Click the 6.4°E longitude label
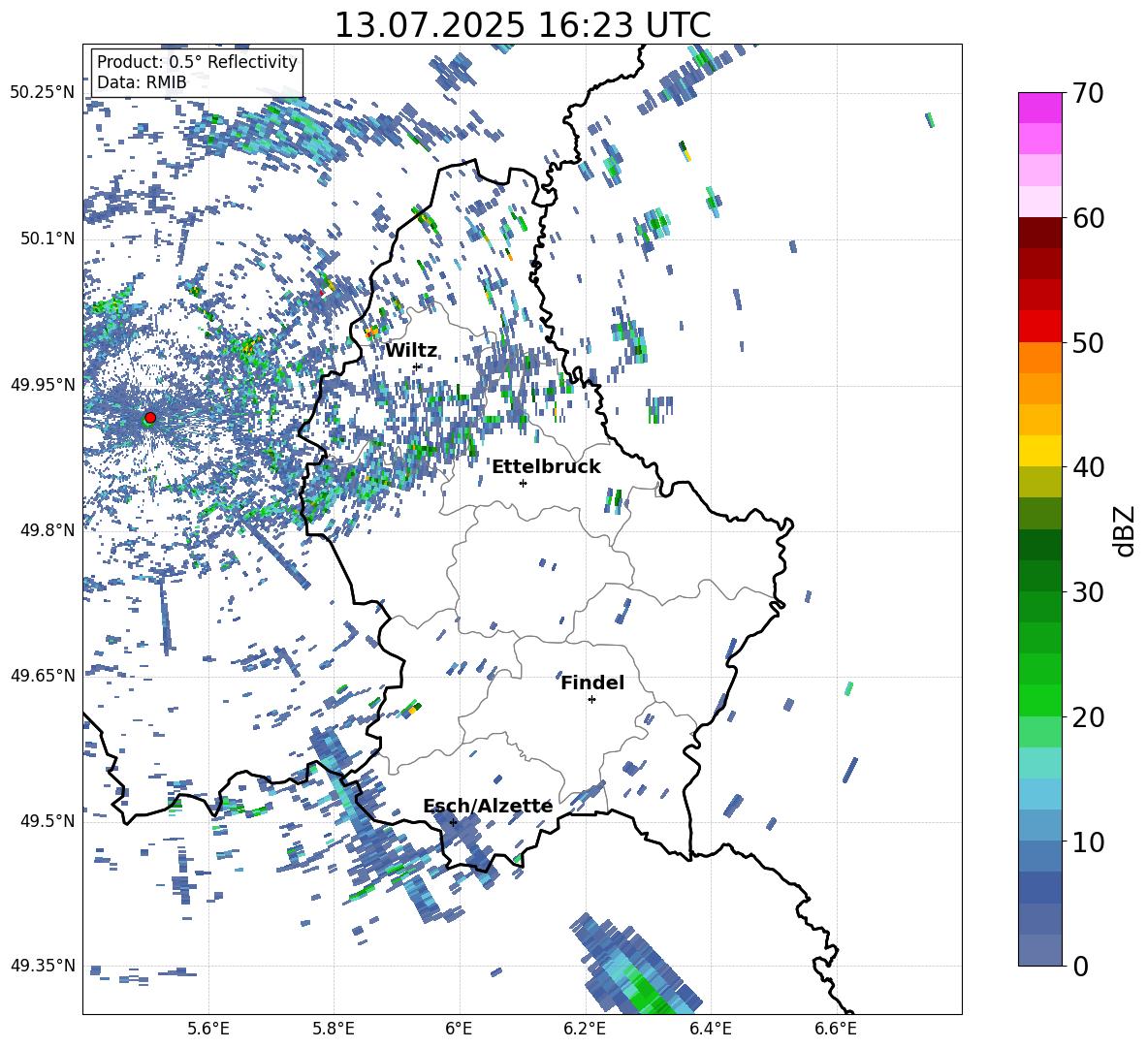 pos(710,1029)
